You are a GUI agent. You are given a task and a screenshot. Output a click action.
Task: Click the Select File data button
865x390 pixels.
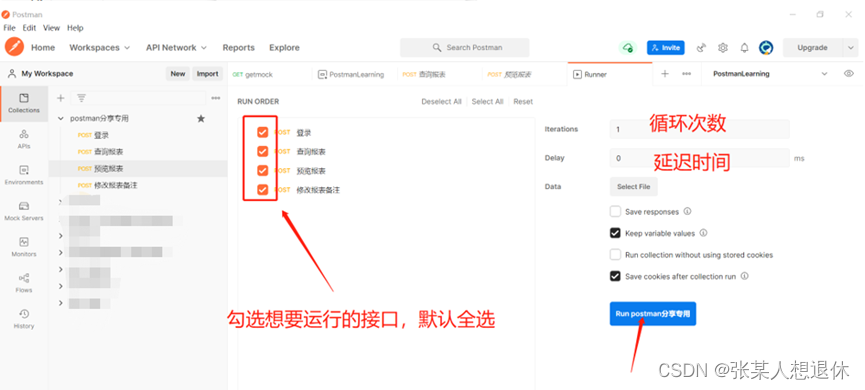point(633,186)
